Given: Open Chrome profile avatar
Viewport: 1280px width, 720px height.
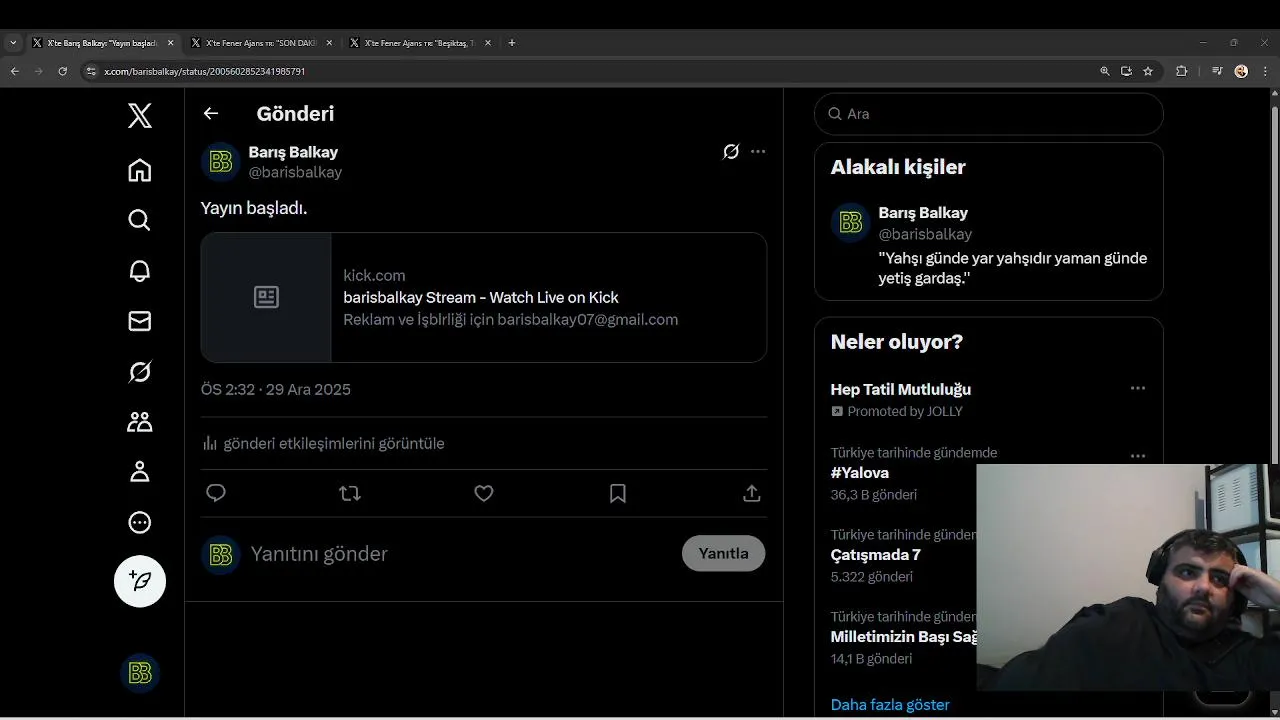Looking at the screenshot, I should coord(1241,71).
